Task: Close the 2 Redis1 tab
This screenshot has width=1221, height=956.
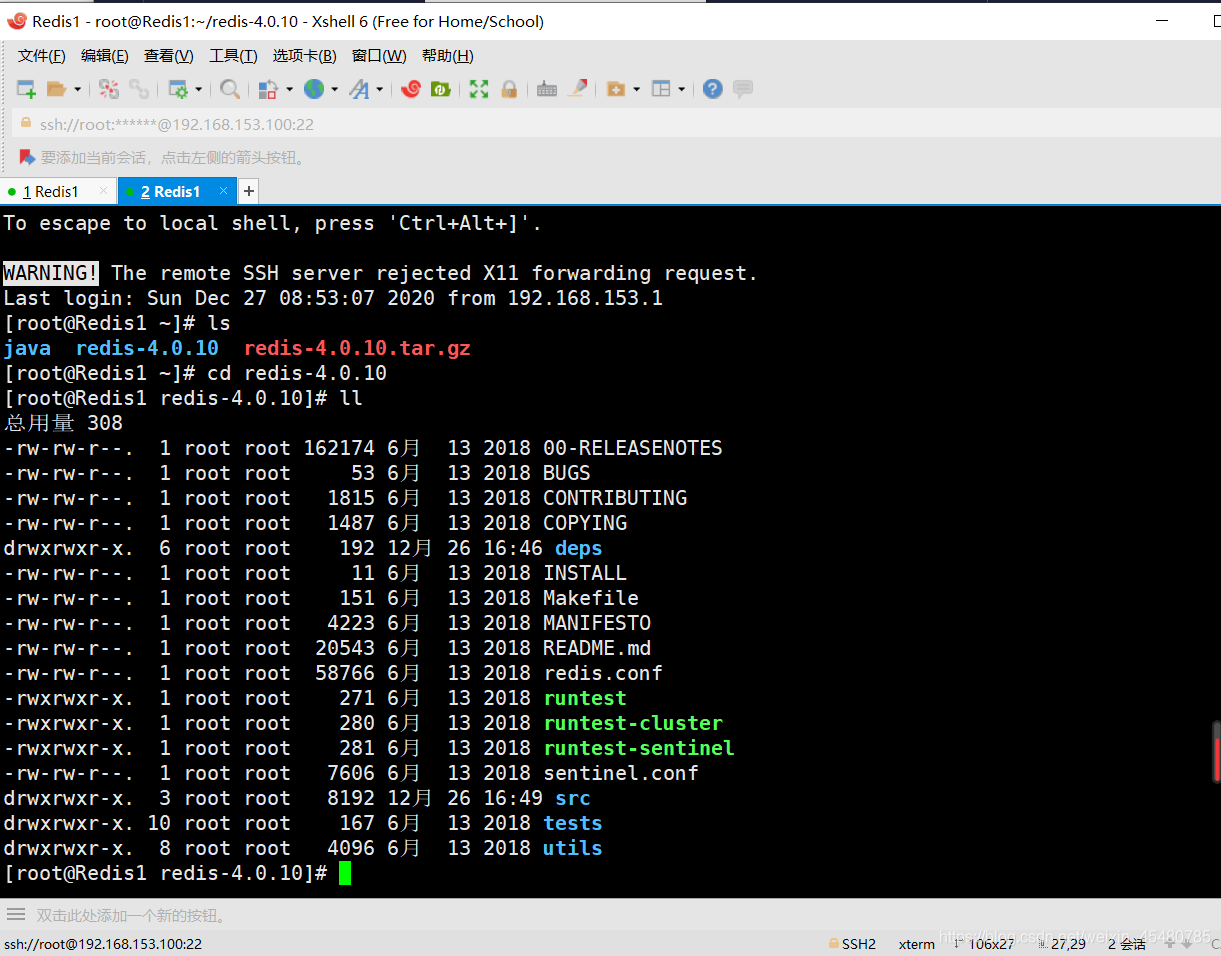Action: [x=224, y=191]
